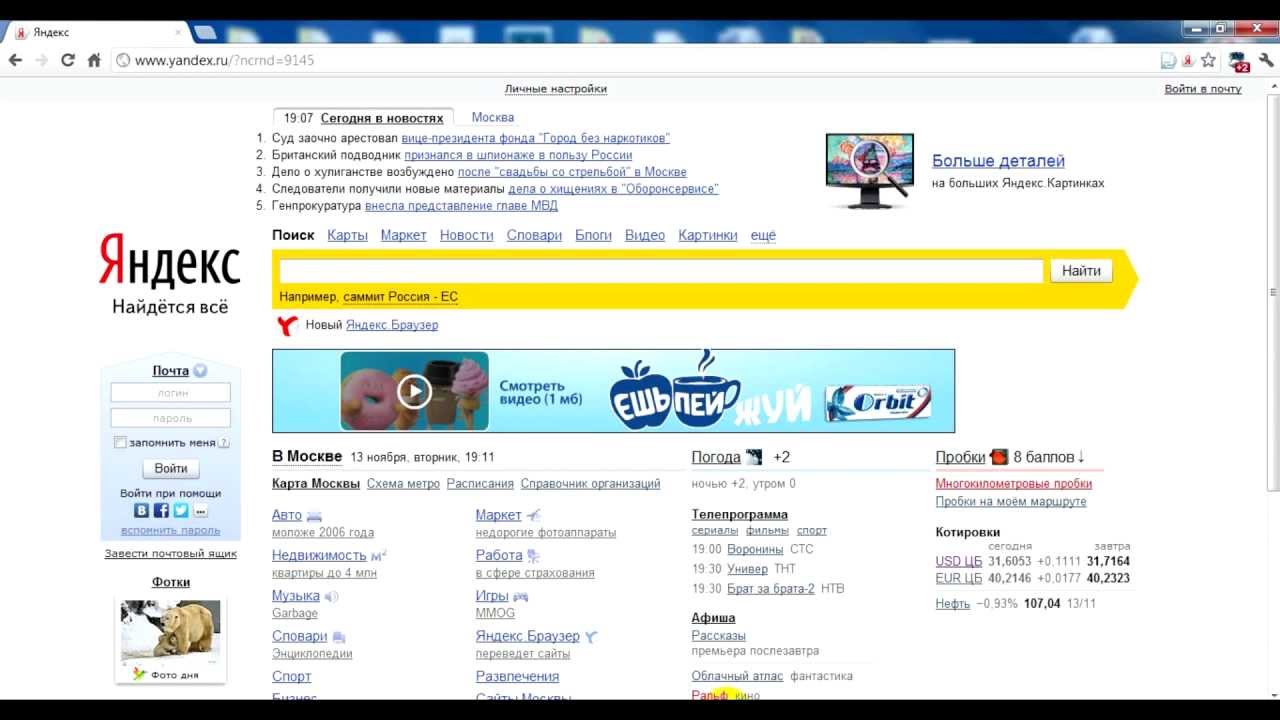Screen dimensions: 1280x720
Task: Open the help question mark by запомнить меня
Action: (x=223, y=443)
